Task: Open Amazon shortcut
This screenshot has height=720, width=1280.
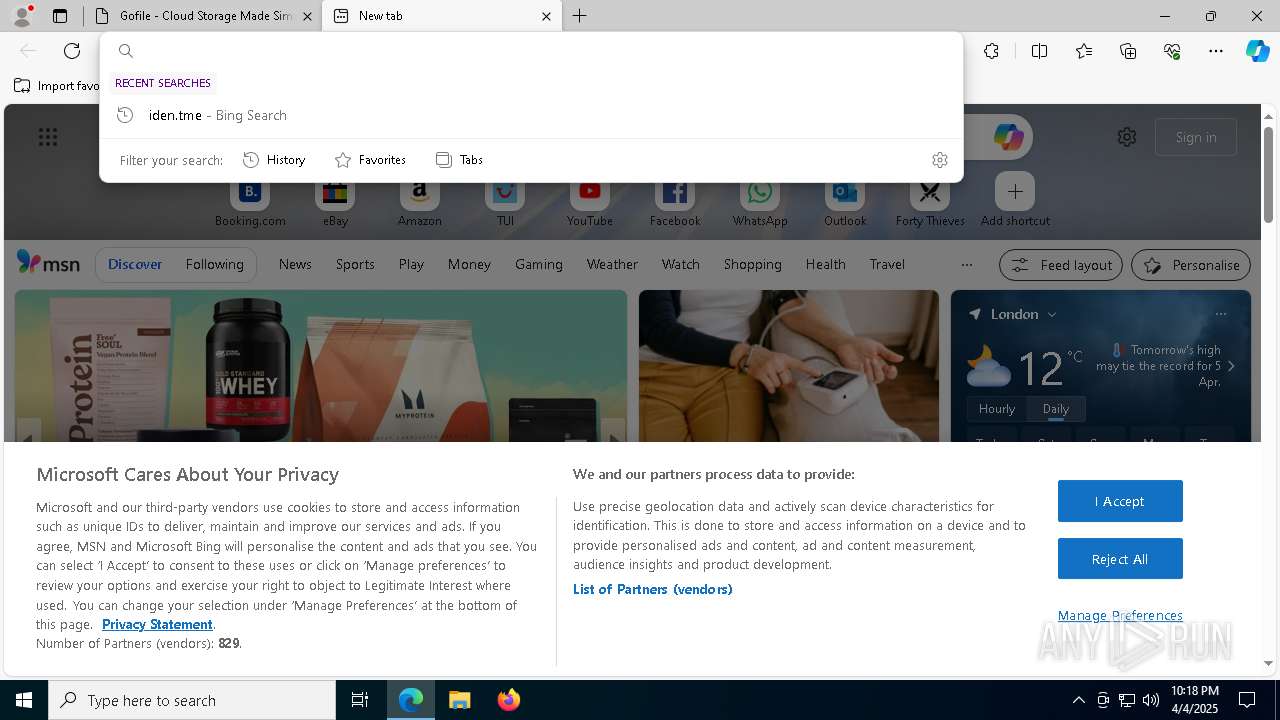Action: (420, 202)
